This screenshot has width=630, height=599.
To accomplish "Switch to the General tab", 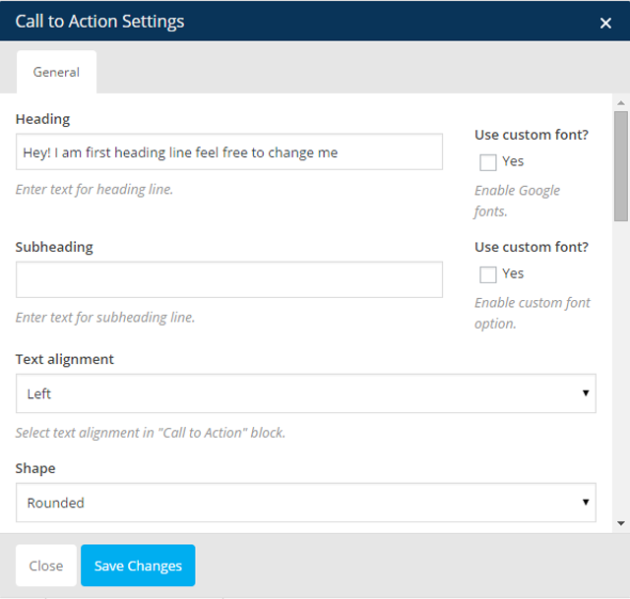I will pos(56,72).
